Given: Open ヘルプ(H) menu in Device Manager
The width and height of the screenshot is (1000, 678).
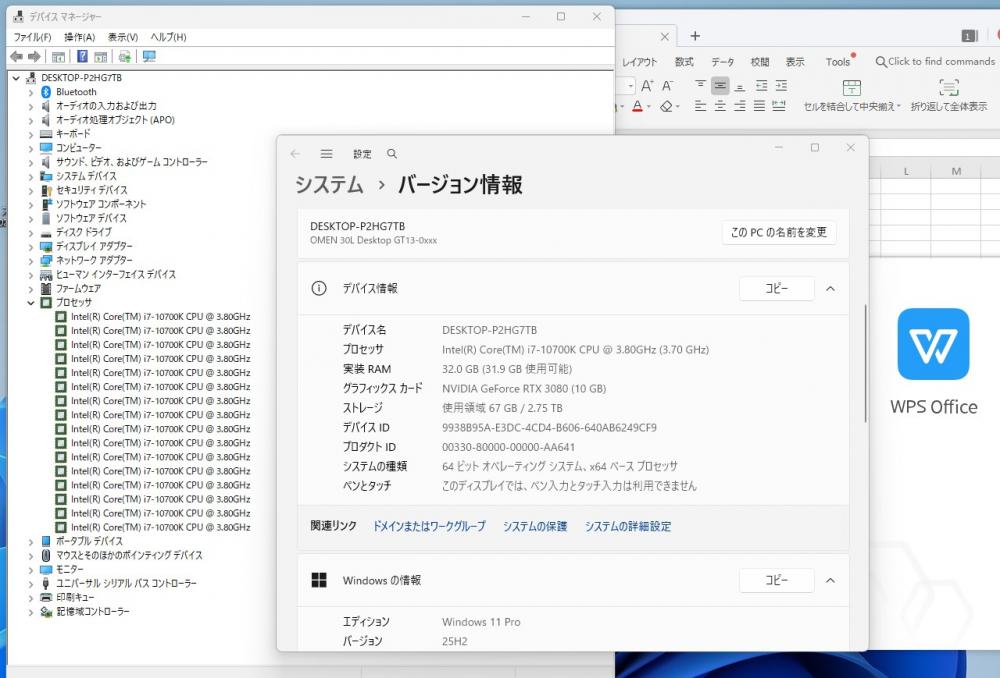Looking at the screenshot, I should (x=168, y=37).
